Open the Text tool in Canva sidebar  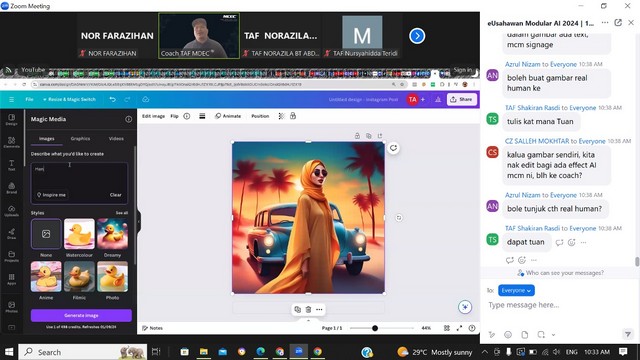click(11, 165)
